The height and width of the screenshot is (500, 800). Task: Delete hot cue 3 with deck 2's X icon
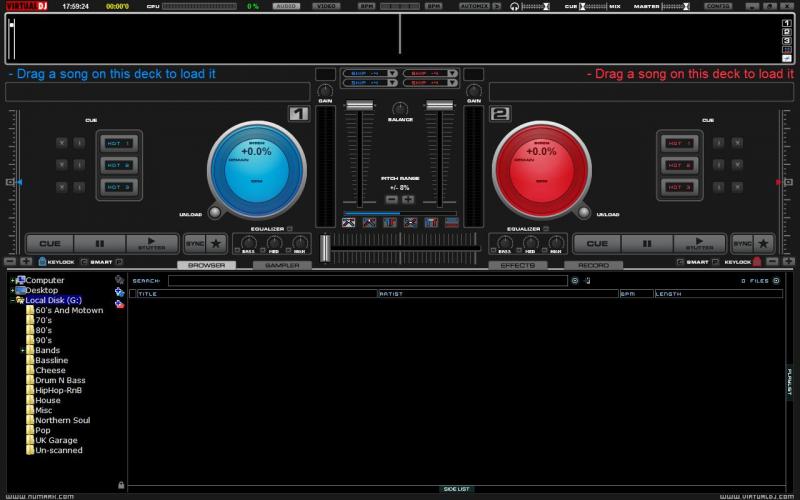[x=737, y=187]
